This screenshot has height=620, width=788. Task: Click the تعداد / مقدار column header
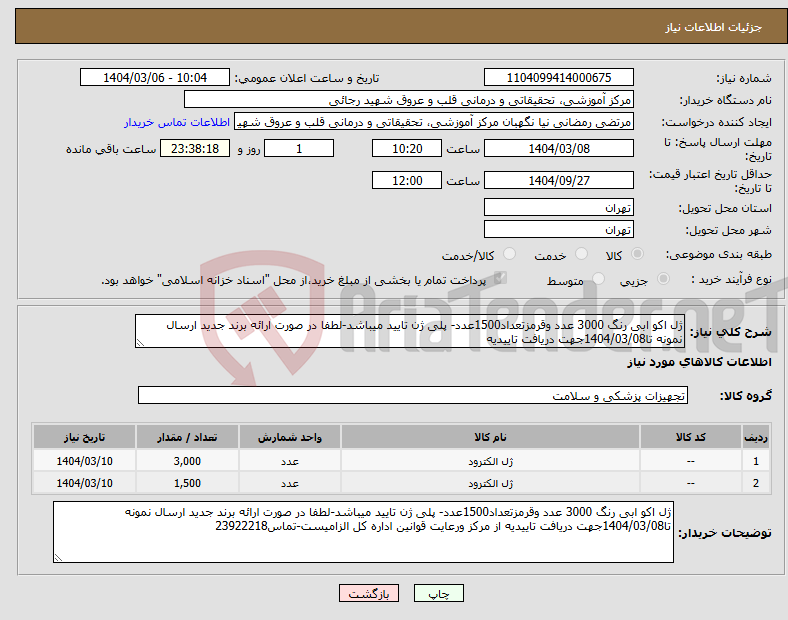coord(187,437)
